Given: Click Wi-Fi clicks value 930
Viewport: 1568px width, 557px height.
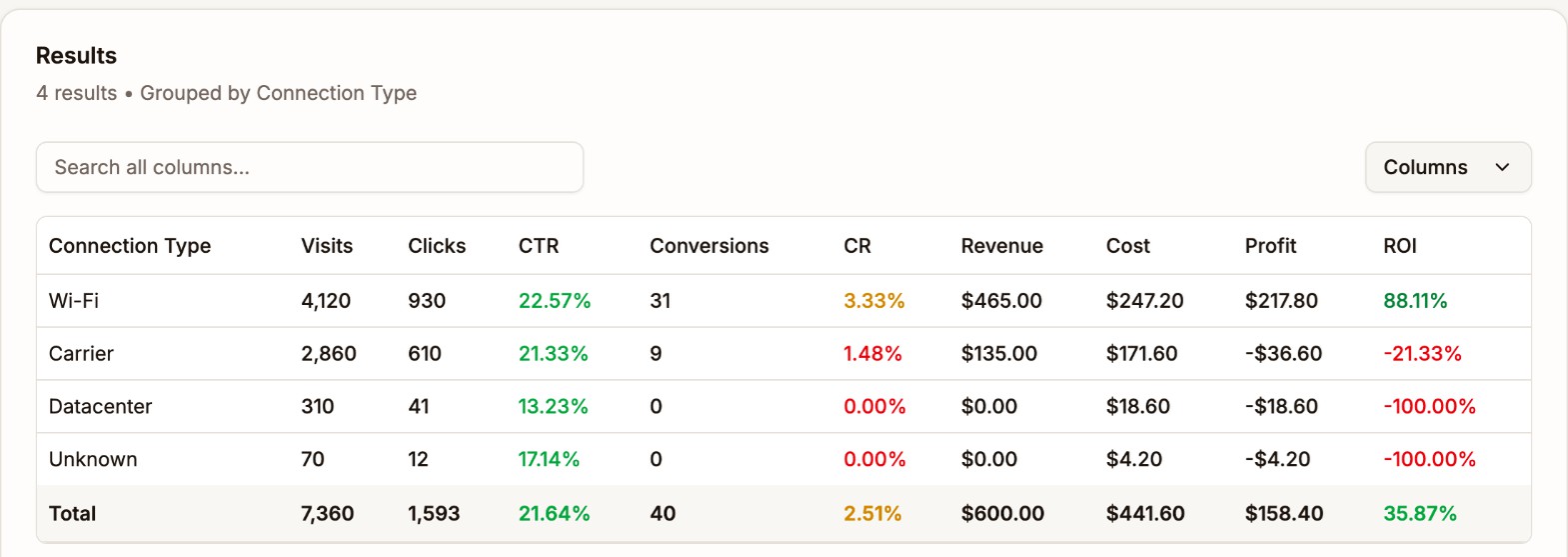Looking at the screenshot, I should click(427, 301).
